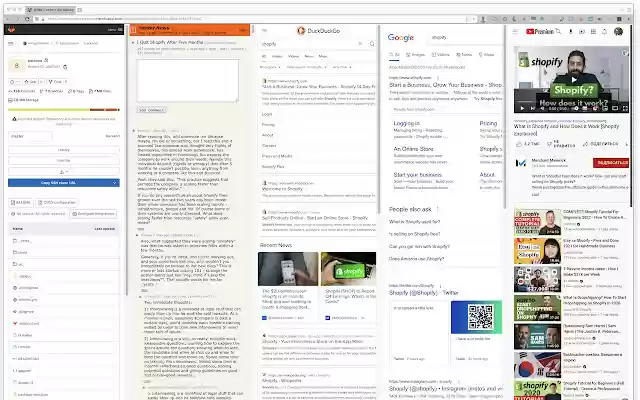Screen dimensions: 640x400
Task: Open YouTube notifications bell
Action: point(604,31)
